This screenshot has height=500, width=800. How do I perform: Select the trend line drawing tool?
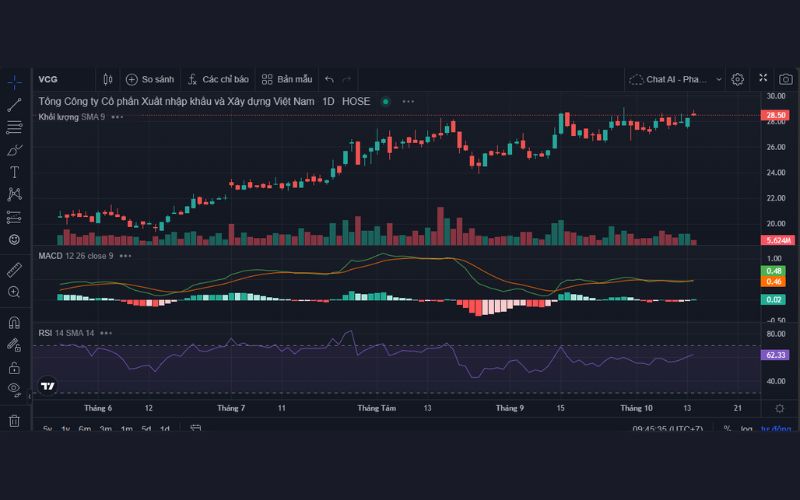(14, 105)
